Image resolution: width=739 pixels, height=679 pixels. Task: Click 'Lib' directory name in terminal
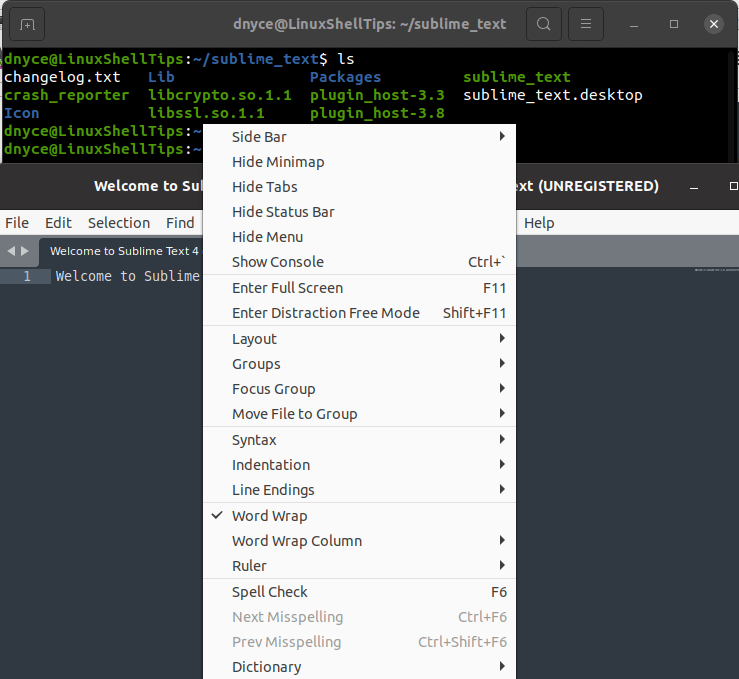click(161, 77)
